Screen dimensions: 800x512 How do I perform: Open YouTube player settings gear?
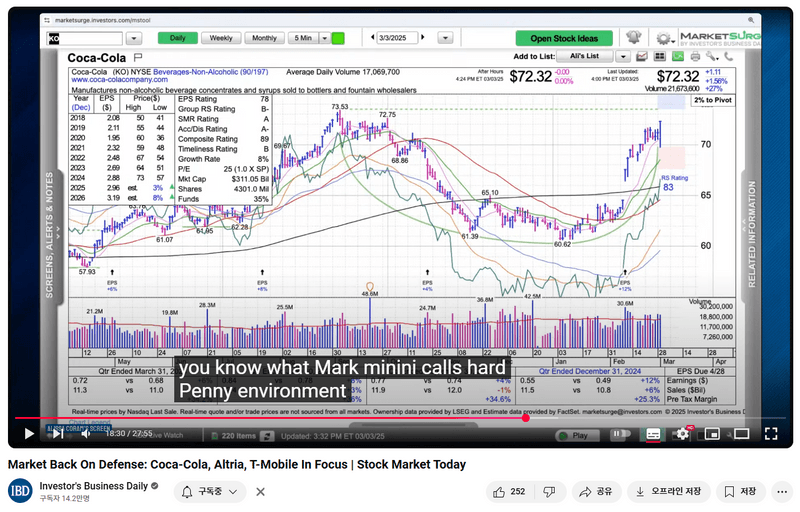point(682,434)
